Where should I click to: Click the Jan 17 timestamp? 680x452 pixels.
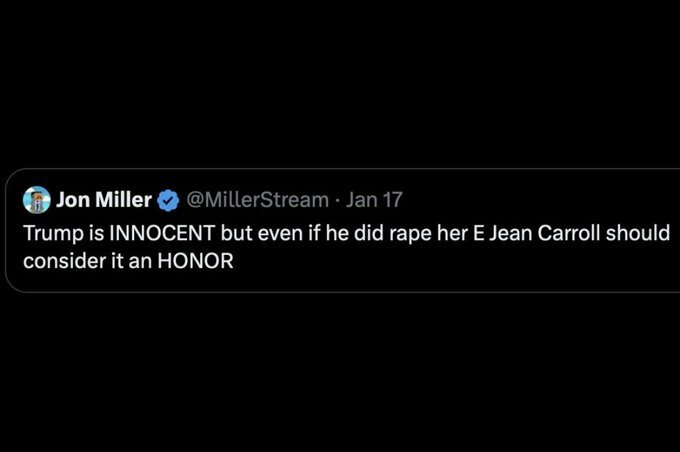click(x=374, y=200)
